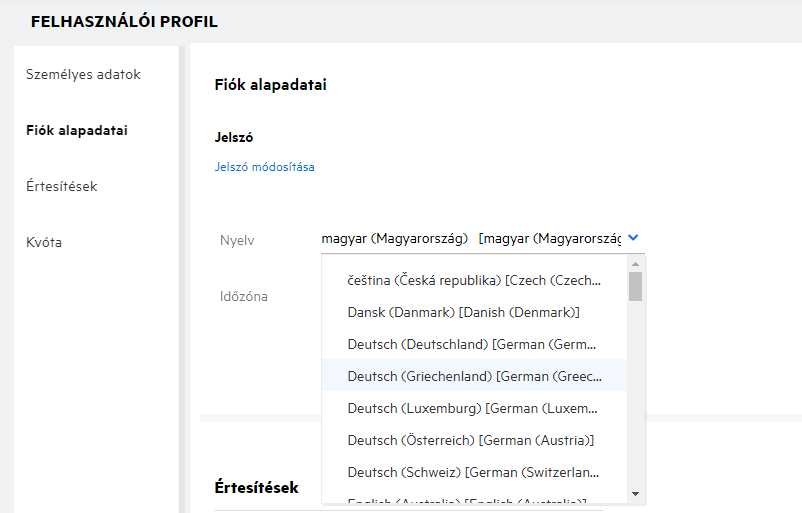Image resolution: width=802 pixels, height=513 pixels.
Task: Choose Deutsch (Griechenland) from the list
Action: coord(474,376)
